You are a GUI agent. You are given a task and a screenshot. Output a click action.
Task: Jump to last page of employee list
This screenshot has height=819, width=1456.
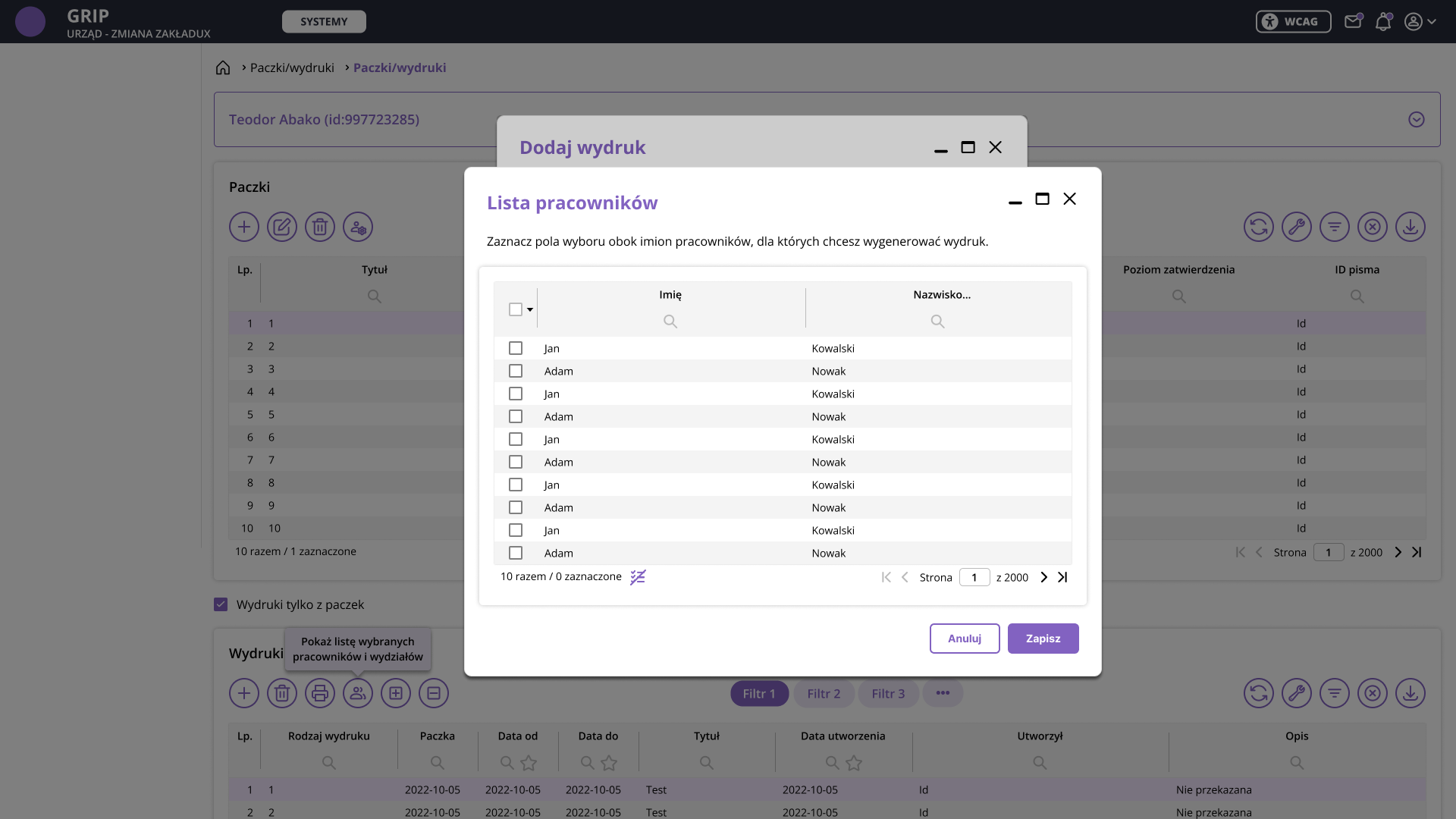click(1062, 577)
